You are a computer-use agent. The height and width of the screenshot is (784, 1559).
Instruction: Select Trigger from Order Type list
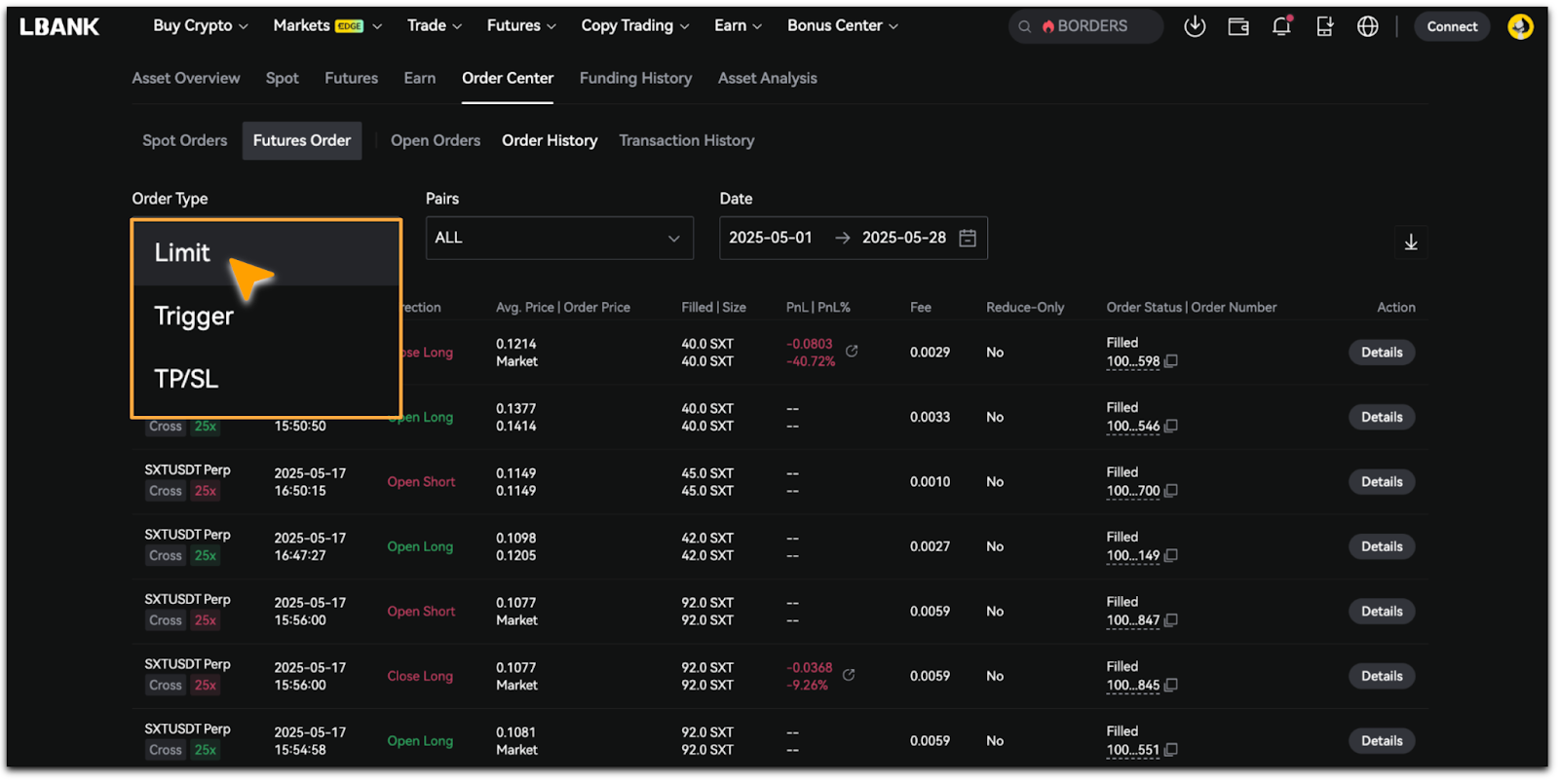point(194,317)
